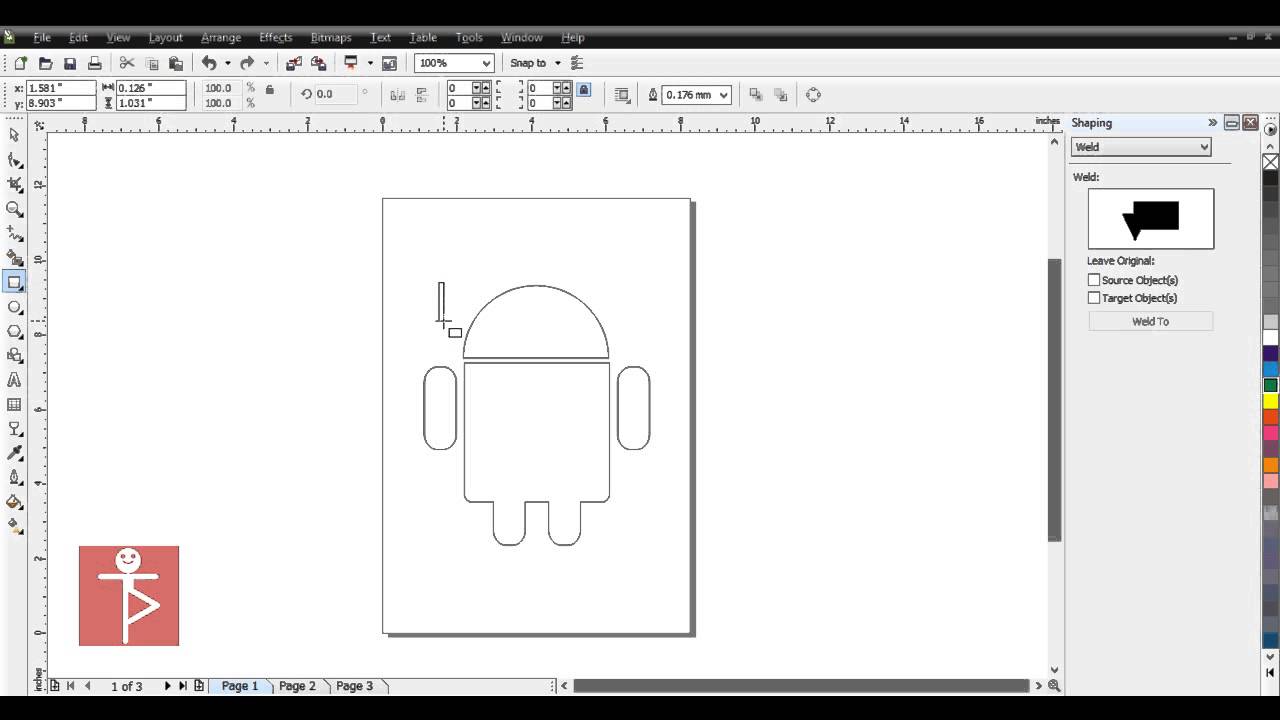The image size is (1280, 720).
Task: Toggle the round corners together lock
Action: coord(584,89)
